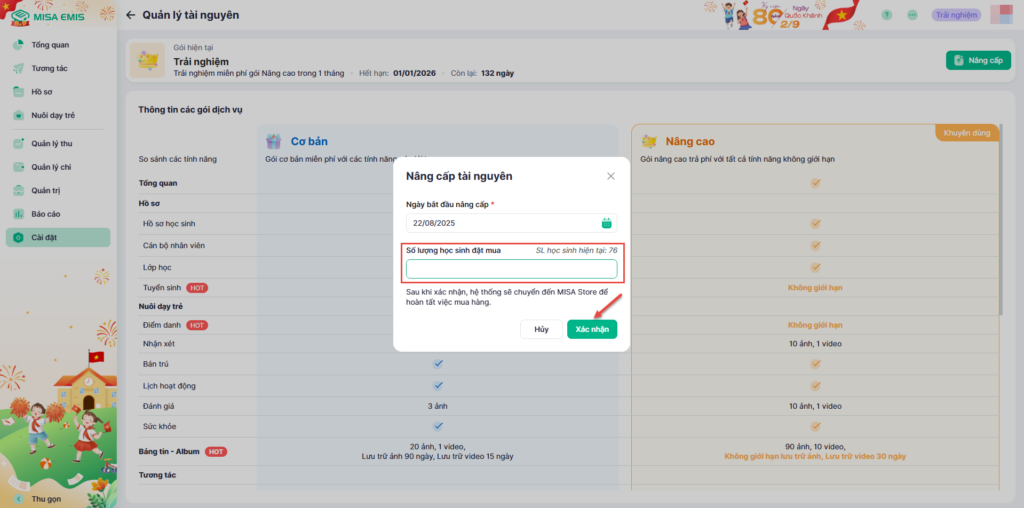Click the Cơ bản checkmark in Lịch hoạt động row

click(x=438, y=385)
